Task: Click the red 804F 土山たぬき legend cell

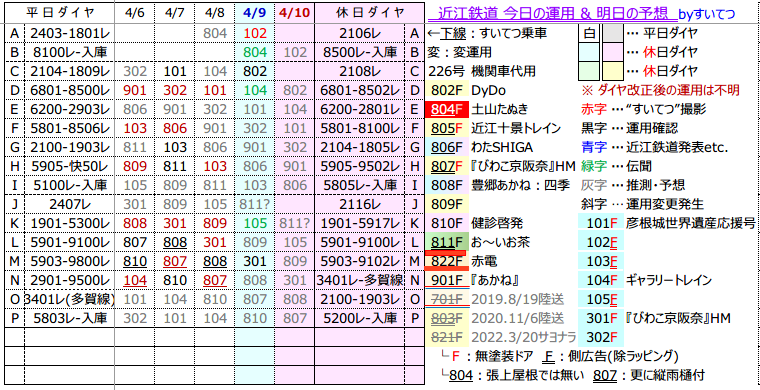Action: coord(446,109)
